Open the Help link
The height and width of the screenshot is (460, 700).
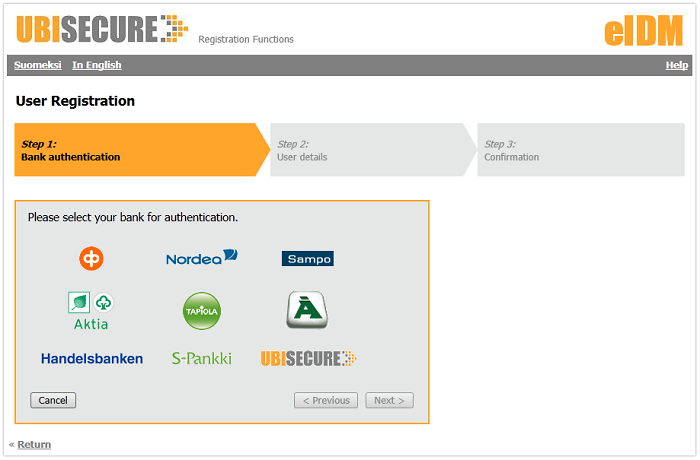[x=677, y=65]
